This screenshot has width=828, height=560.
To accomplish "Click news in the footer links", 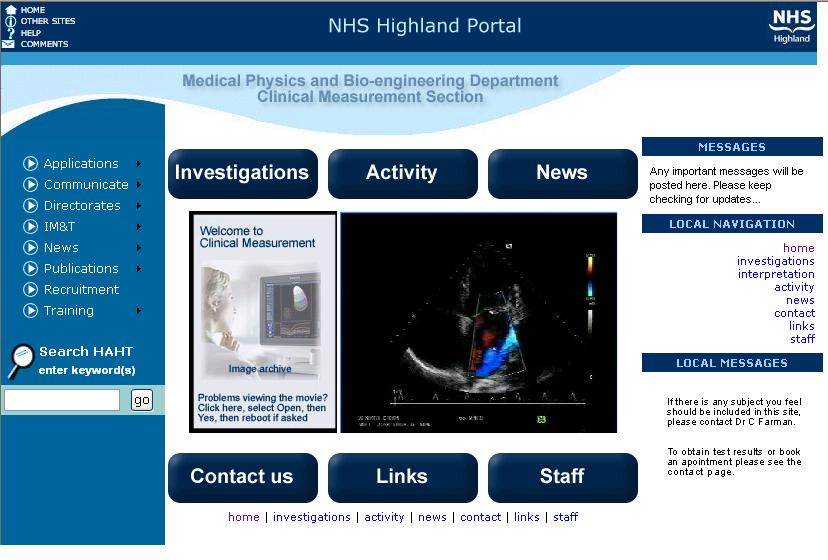I will tap(432, 517).
